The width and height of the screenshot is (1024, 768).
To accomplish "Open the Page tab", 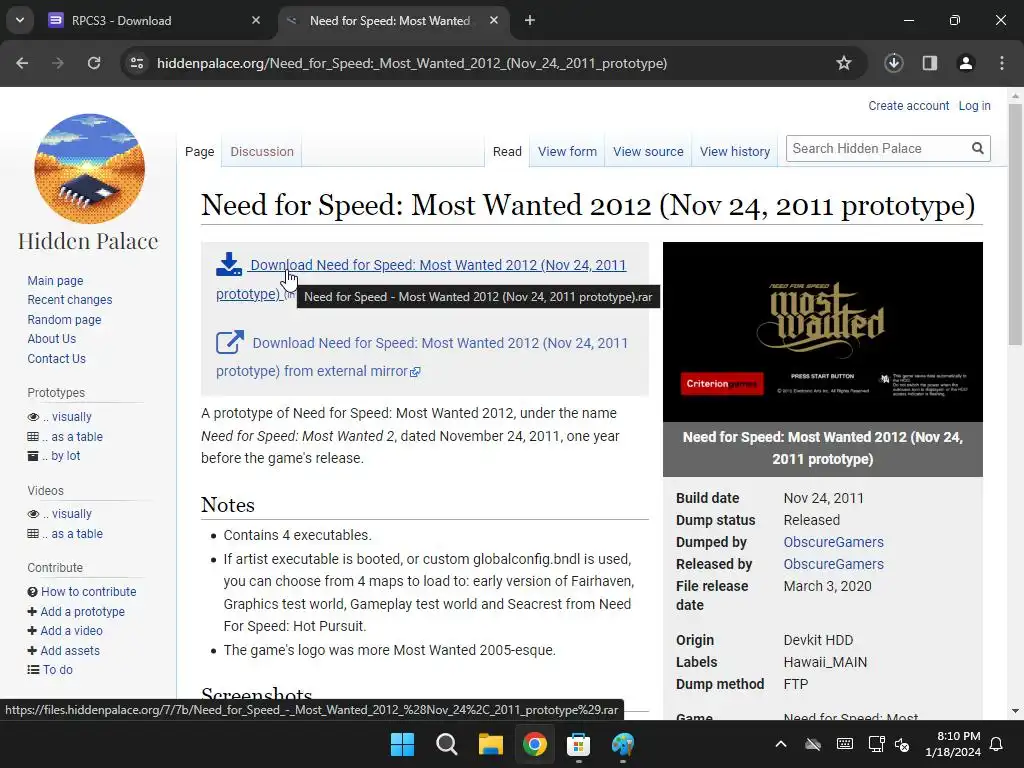I will [199, 152].
